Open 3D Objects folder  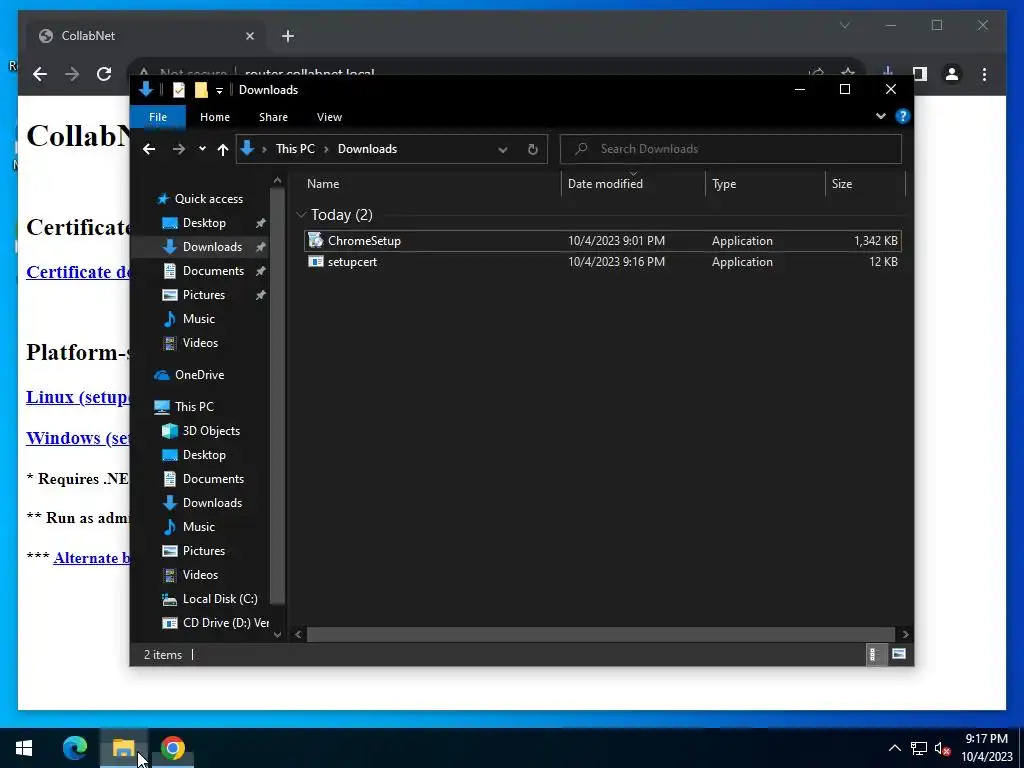coord(211,430)
